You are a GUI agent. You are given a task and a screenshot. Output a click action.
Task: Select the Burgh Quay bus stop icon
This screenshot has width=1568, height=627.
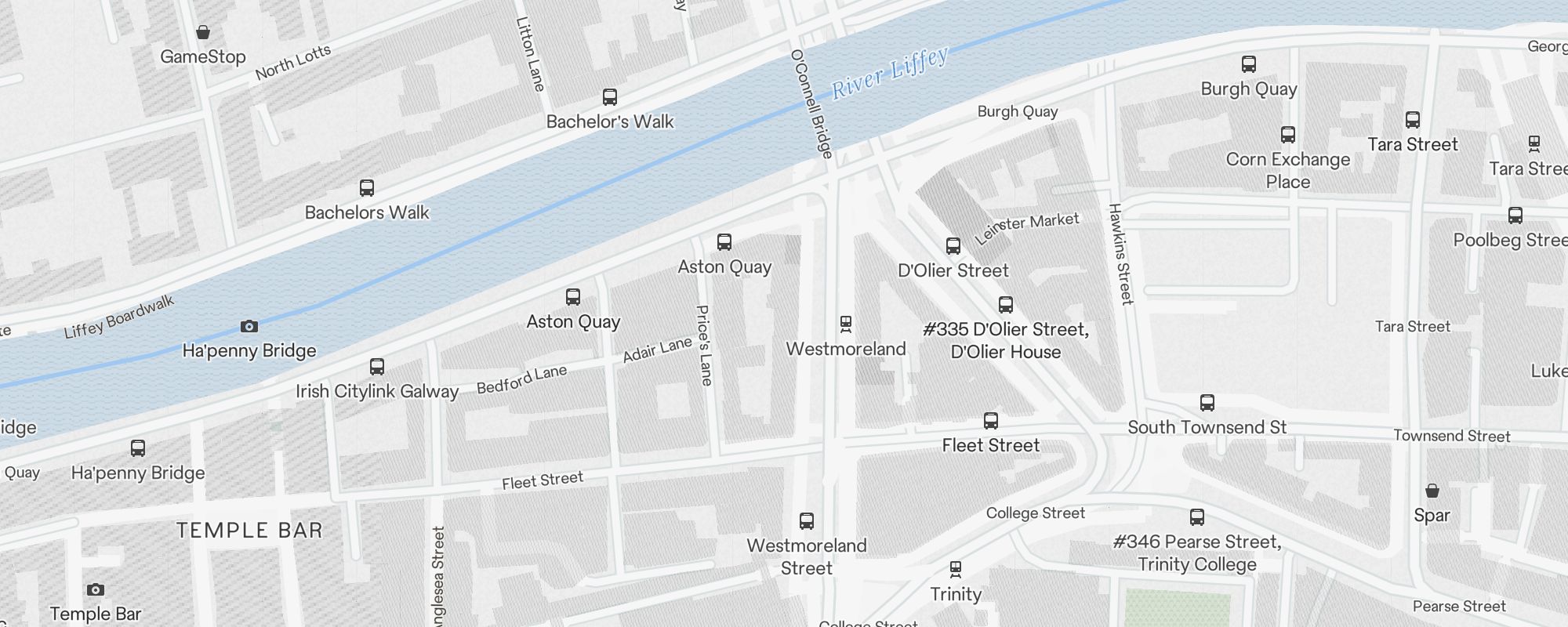pos(1249,64)
